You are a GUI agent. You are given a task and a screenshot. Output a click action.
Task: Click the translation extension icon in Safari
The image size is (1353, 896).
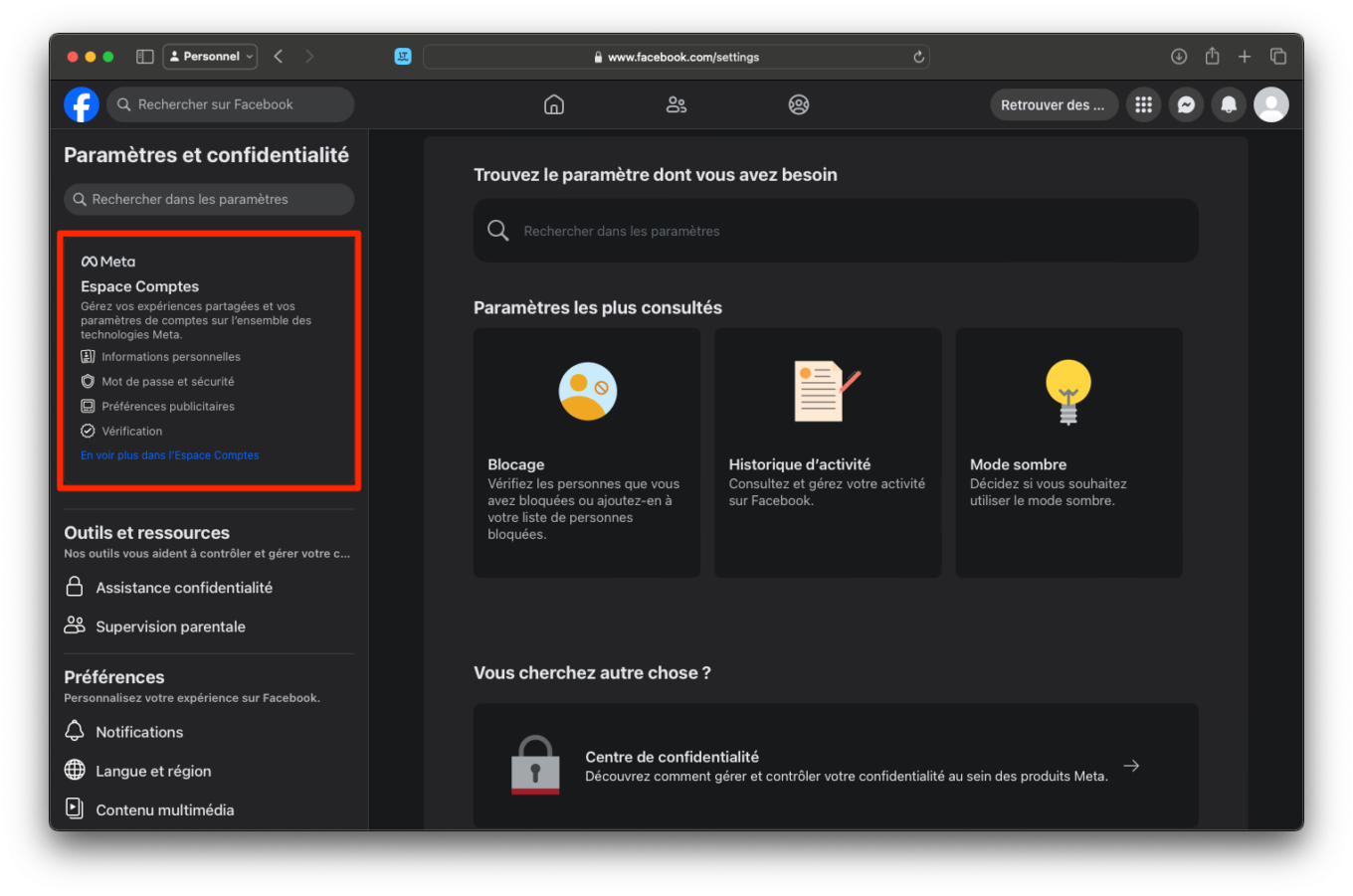[x=403, y=57]
